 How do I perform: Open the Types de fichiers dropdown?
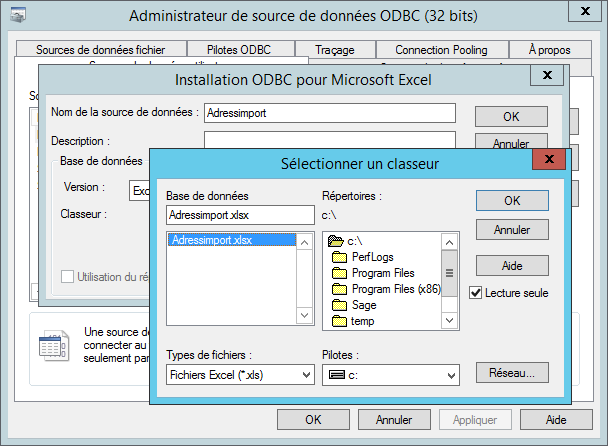click(240, 375)
